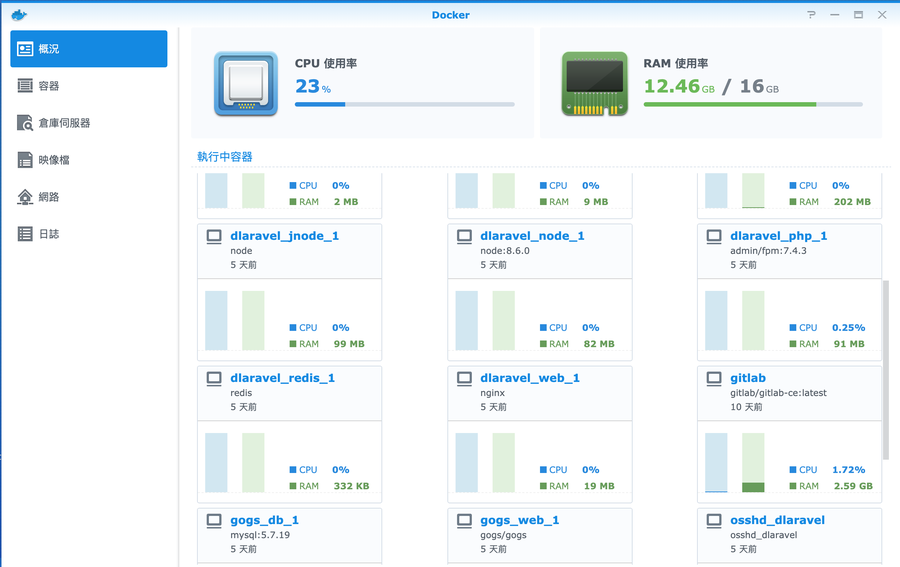Click the 概況 sidebar icon
The width and height of the screenshot is (900, 567).
pyautogui.click(x=25, y=49)
